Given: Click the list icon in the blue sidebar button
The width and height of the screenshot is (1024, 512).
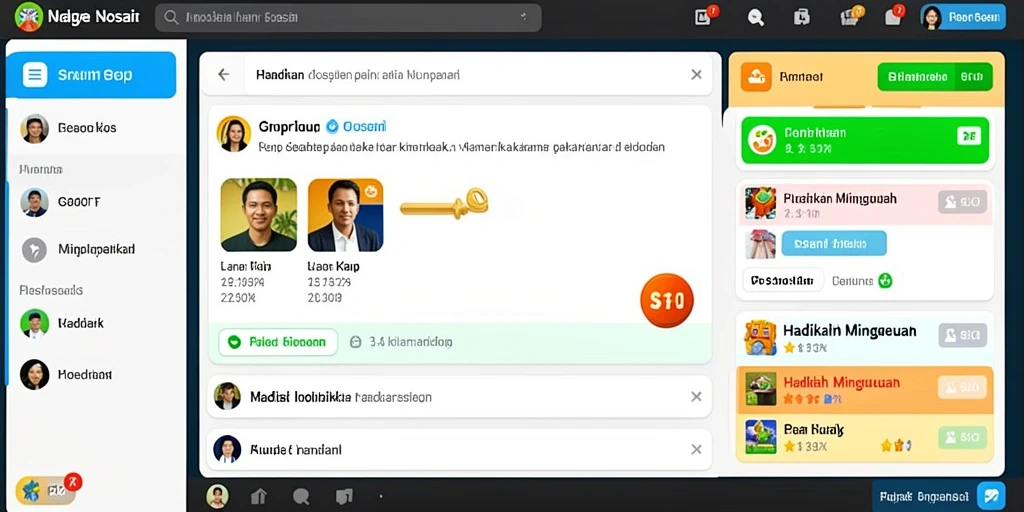Looking at the screenshot, I should (35, 74).
